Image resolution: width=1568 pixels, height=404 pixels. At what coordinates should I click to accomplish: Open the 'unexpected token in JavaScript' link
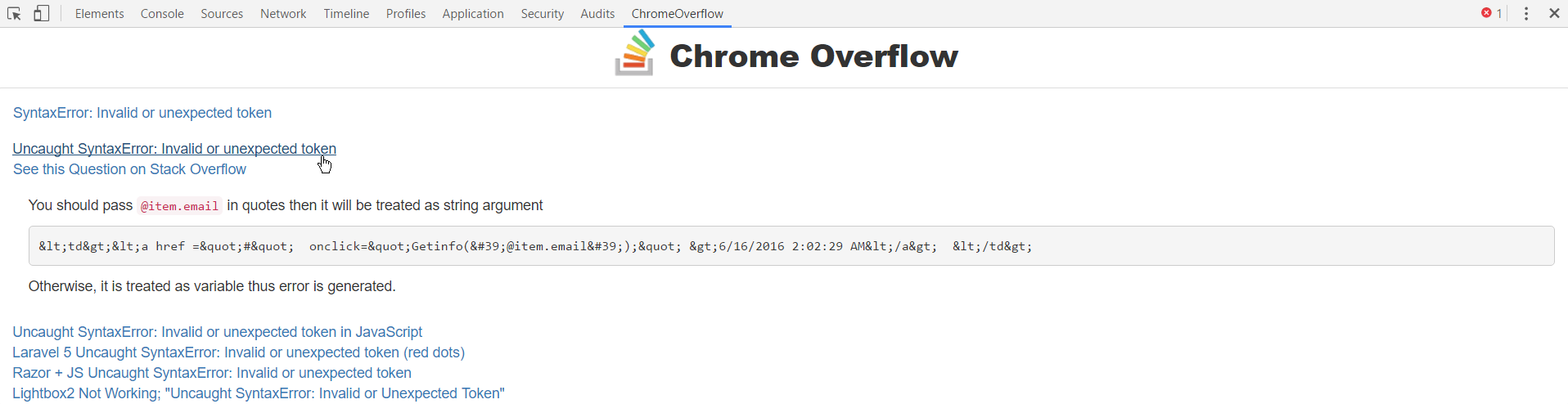click(217, 332)
